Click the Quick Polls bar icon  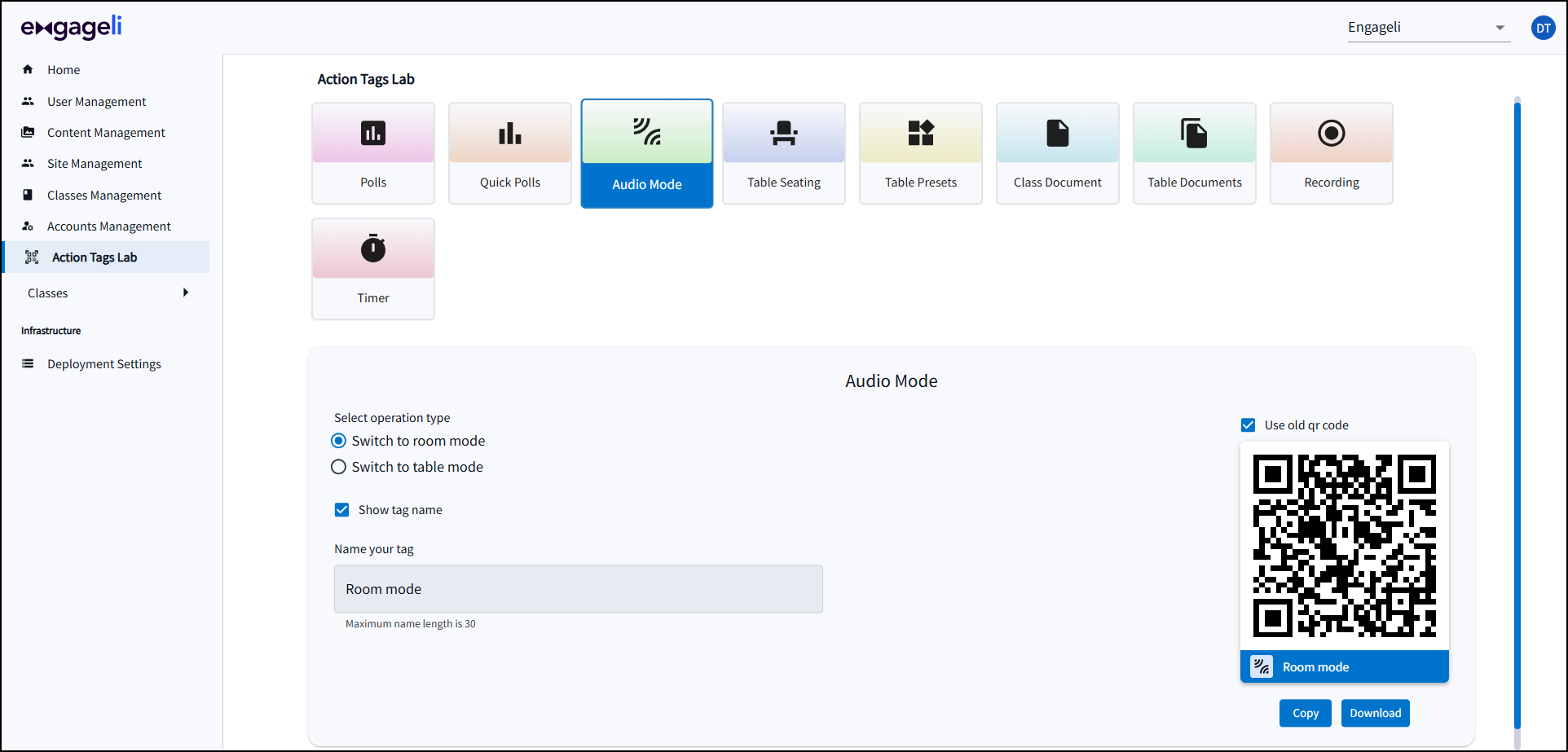pos(510,133)
